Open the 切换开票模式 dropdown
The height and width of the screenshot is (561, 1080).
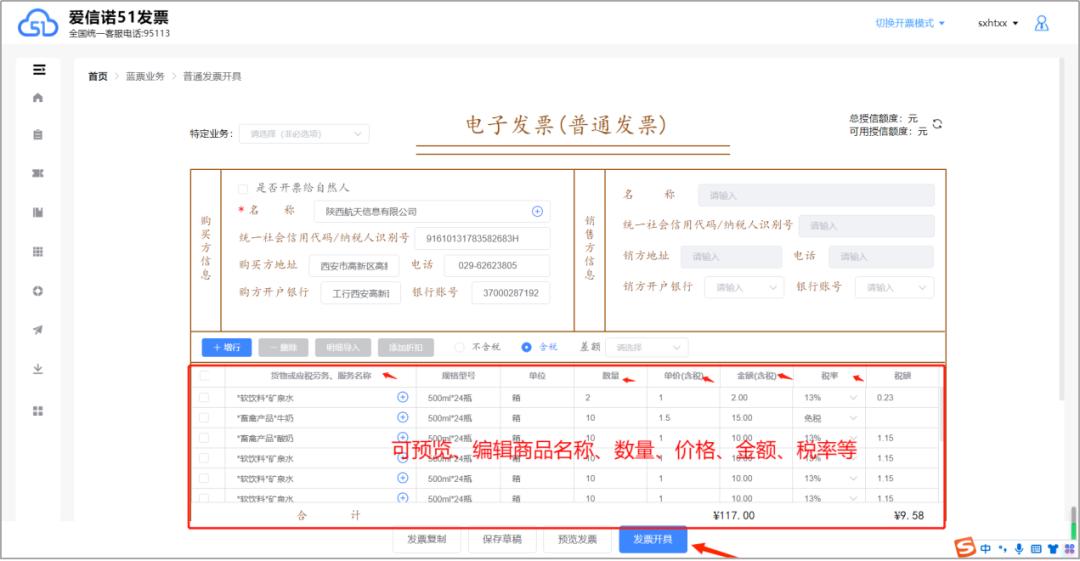[910, 23]
